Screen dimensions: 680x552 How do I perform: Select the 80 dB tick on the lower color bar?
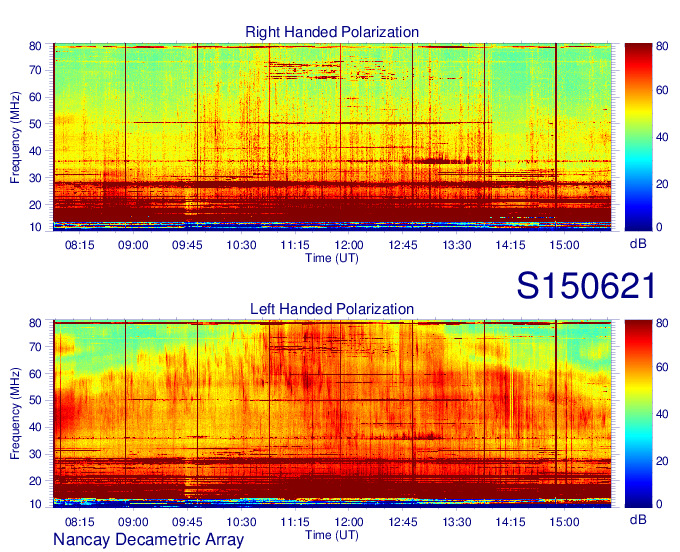coord(662,323)
